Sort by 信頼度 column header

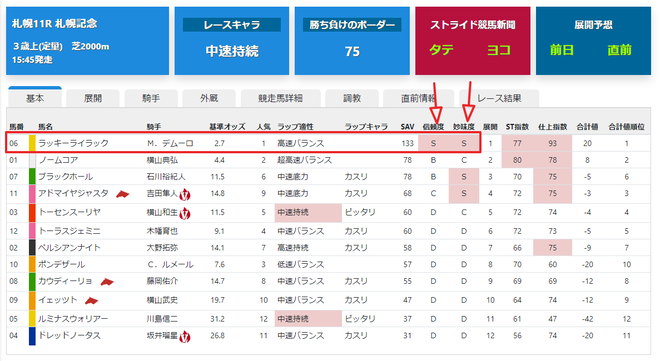click(x=434, y=127)
